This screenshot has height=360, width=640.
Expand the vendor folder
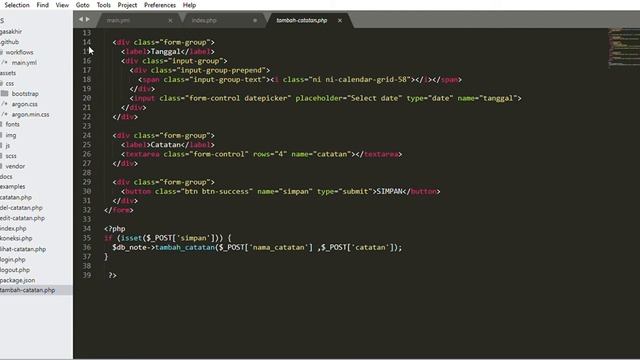(x=15, y=166)
